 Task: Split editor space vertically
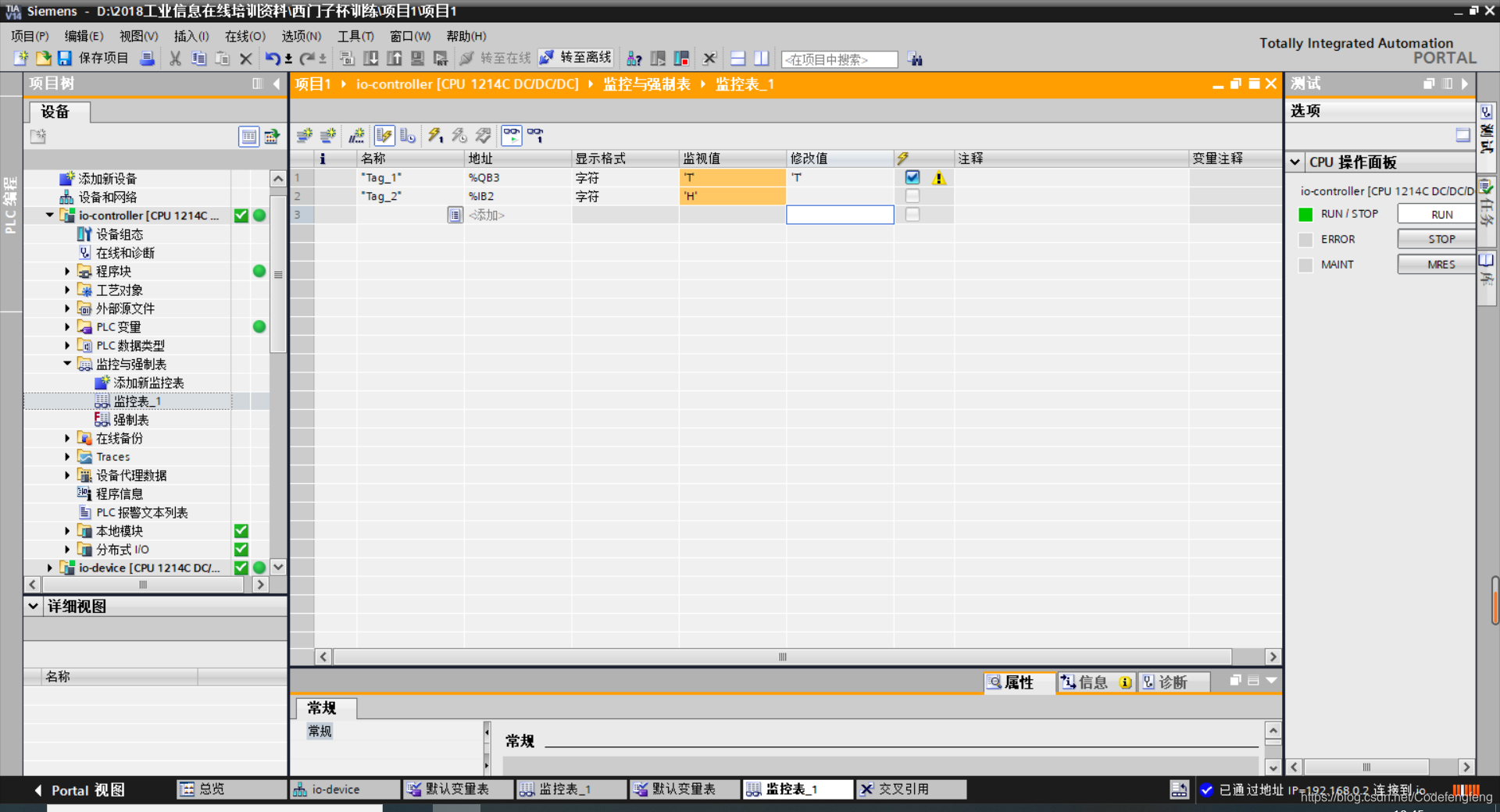click(761, 59)
